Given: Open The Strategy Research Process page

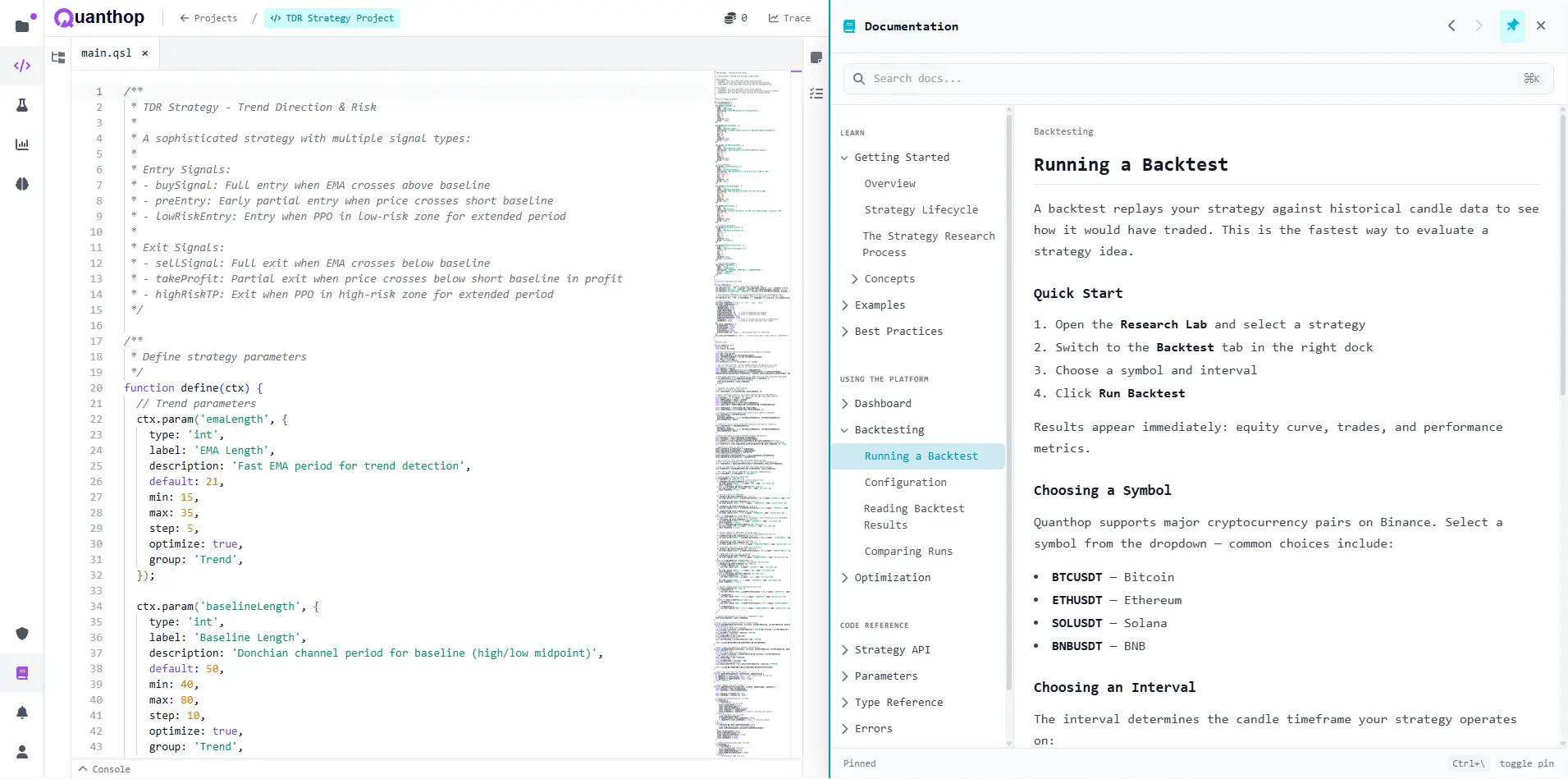Looking at the screenshot, I should click(x=928, y=244).
